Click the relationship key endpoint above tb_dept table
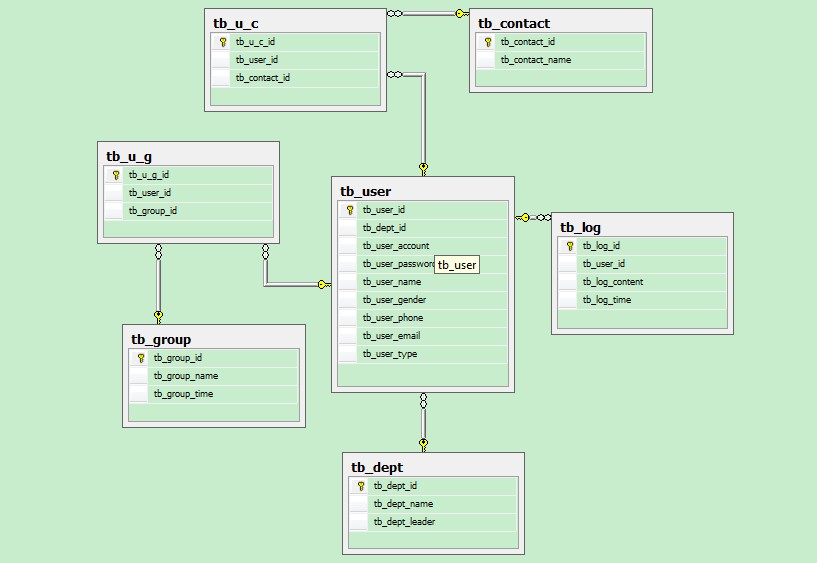 tap(423, 442)
